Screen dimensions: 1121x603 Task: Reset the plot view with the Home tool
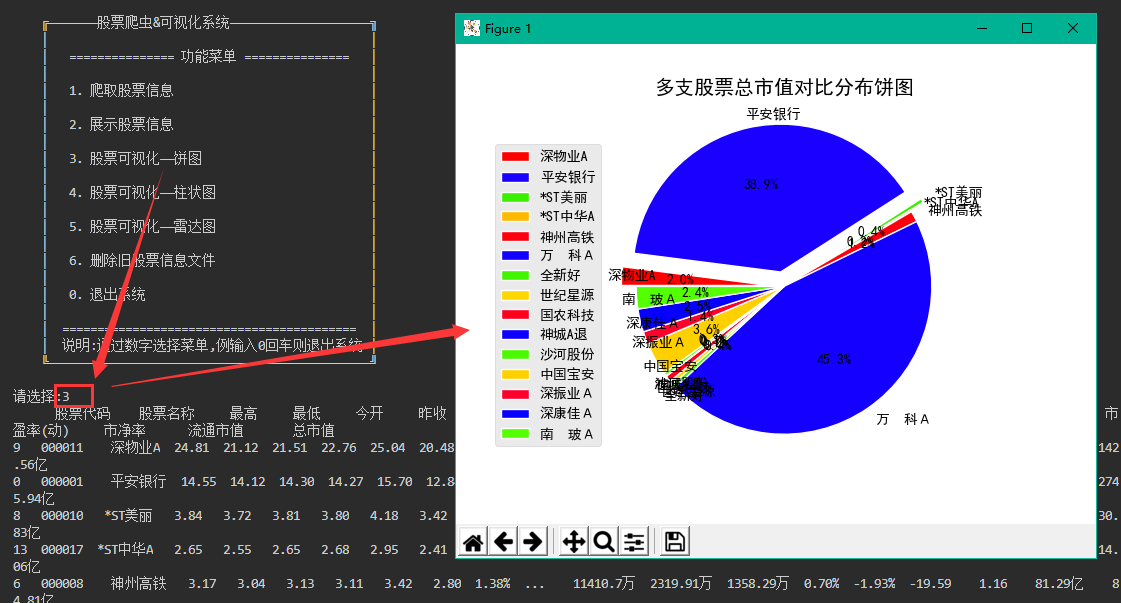472,540
